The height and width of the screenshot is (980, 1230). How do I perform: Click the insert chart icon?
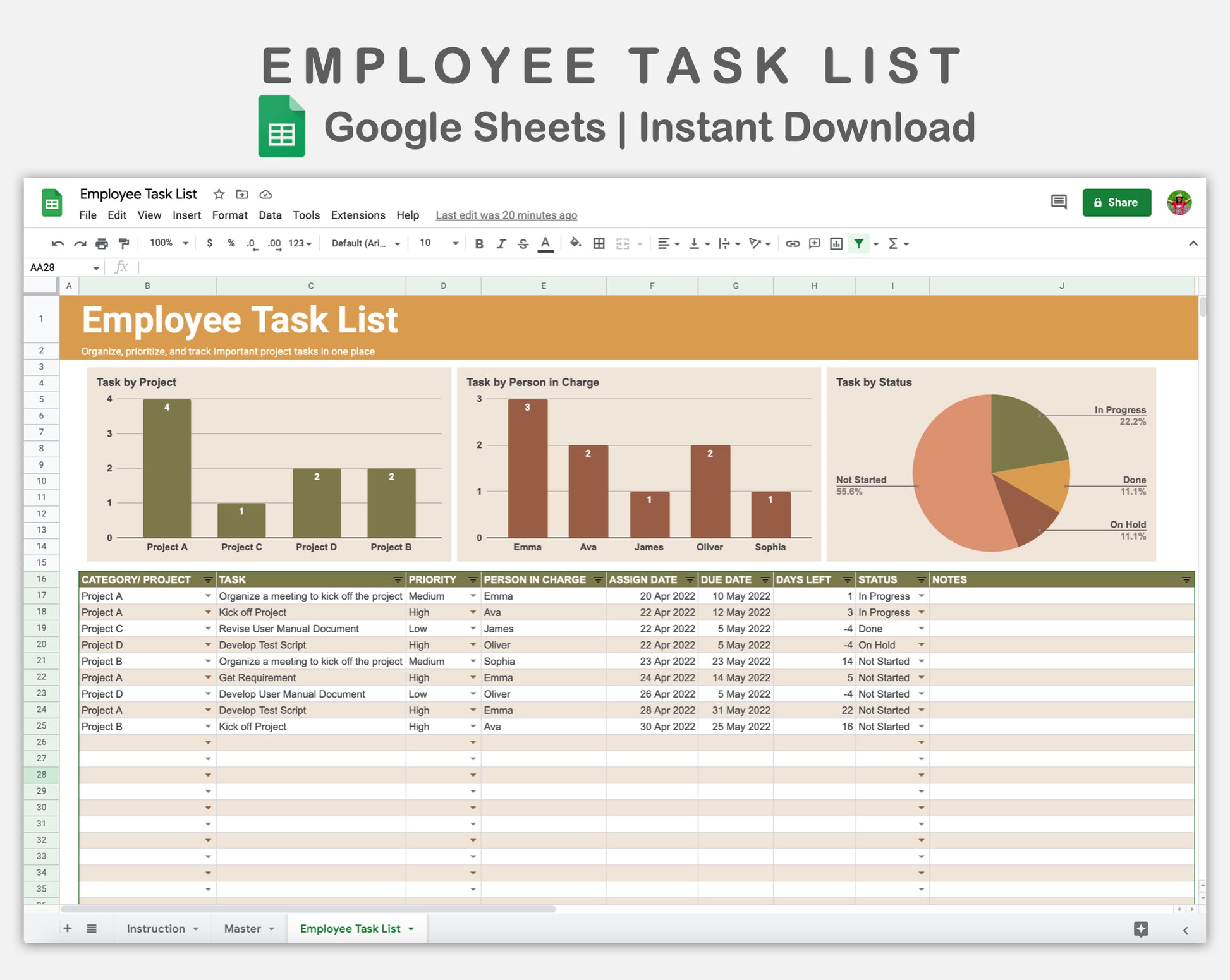(836, 243)
